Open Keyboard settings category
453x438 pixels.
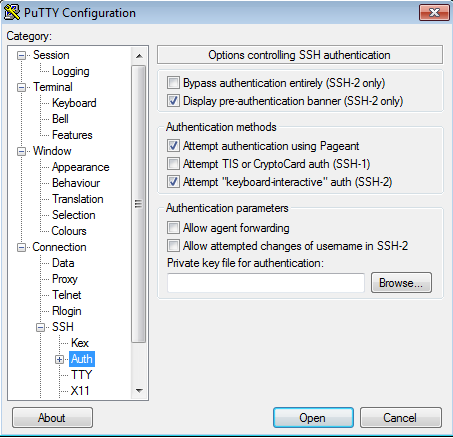pos(74,103)
